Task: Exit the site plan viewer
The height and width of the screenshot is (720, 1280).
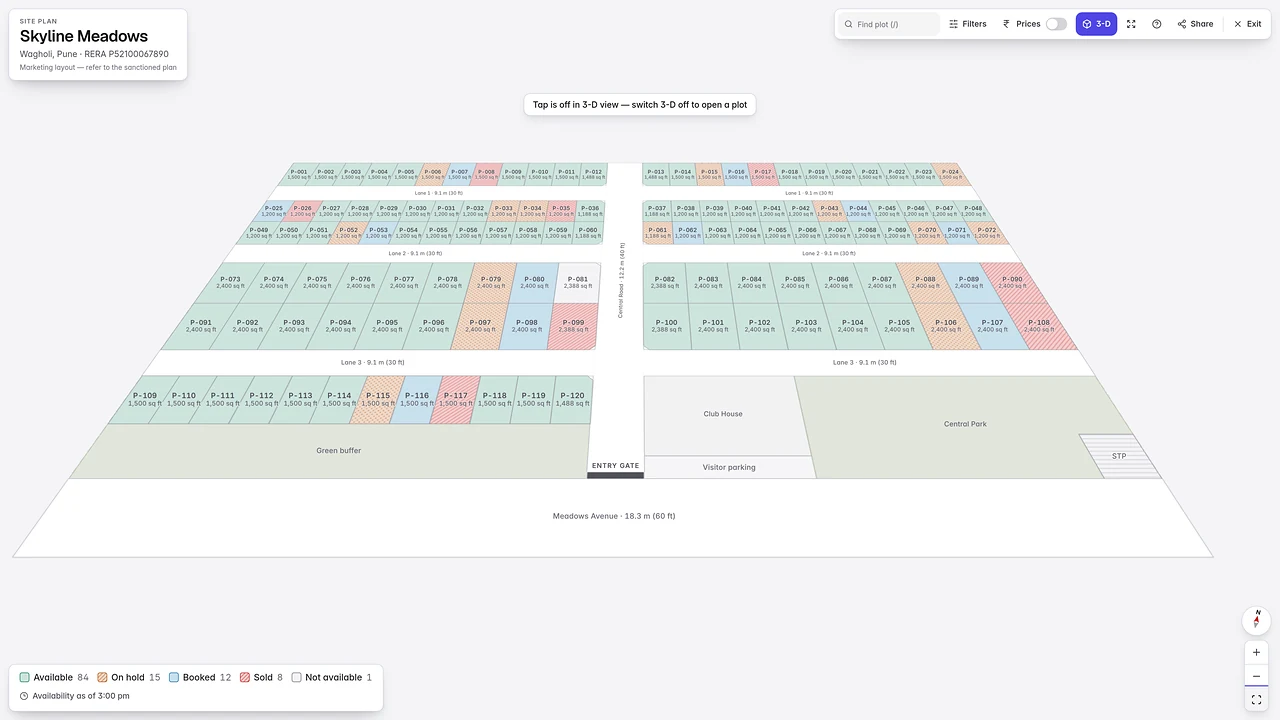Action: tap(1247, 24)
